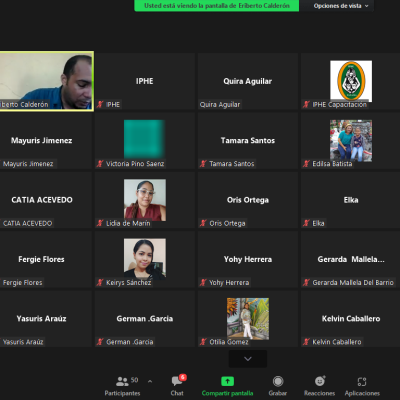Click the Quira Aguilar name label tag
The image size is (400, 400).
pyautogui.click(x=220, y=104)
